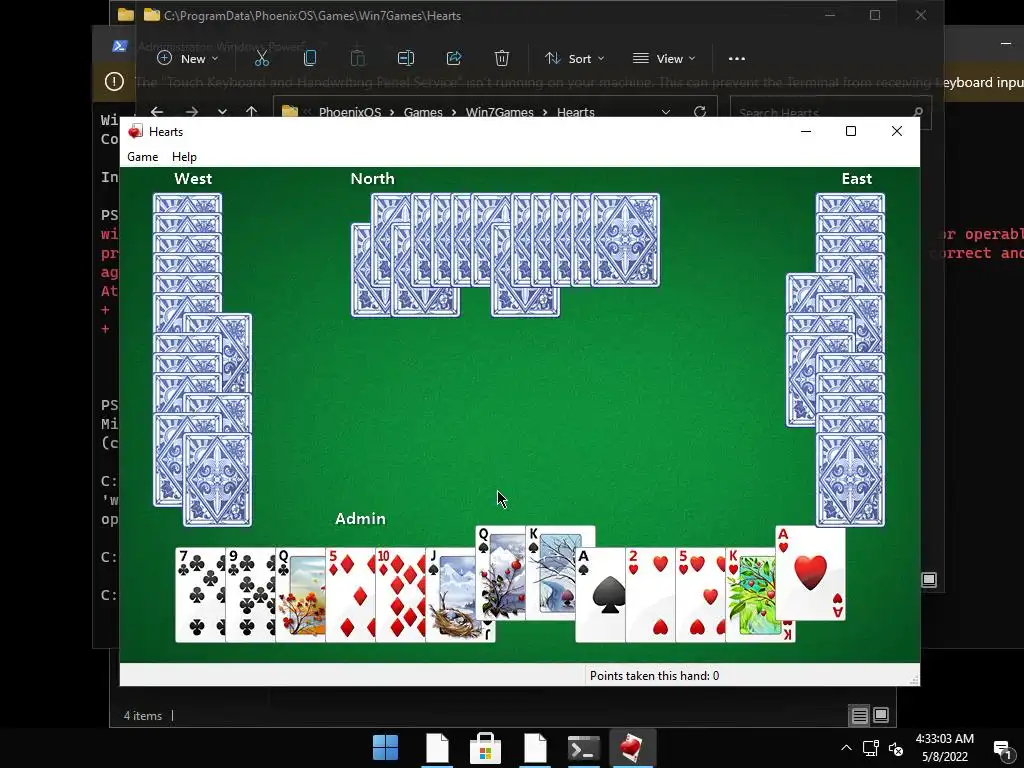Select the 5 of diamonds card
Image resolution: width=1024 pixels, height=768 pixels.
[351, 595]
